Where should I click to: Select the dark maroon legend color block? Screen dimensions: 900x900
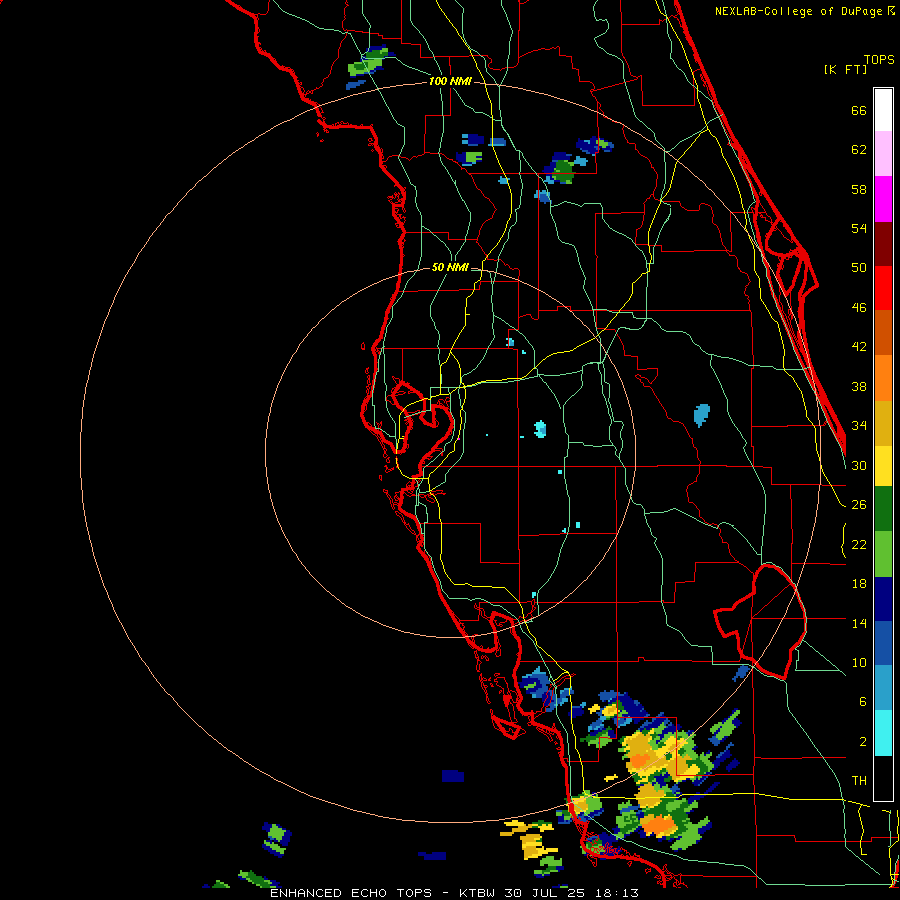[883, 244]
